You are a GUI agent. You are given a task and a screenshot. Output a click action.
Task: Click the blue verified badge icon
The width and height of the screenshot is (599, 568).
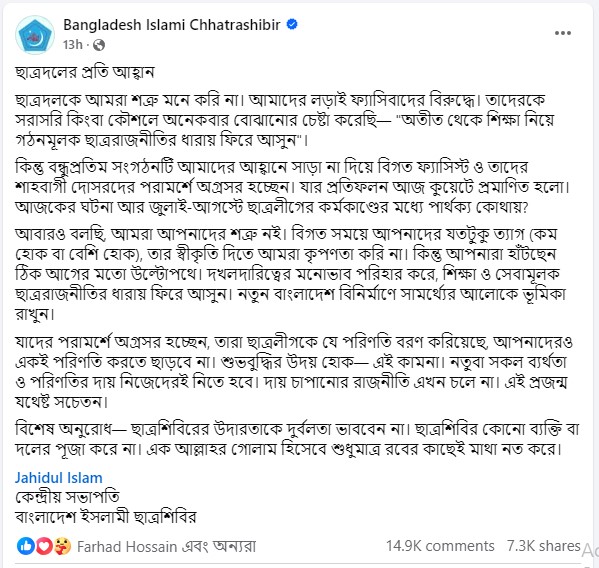pyautogui.click(x=292, y=24)
